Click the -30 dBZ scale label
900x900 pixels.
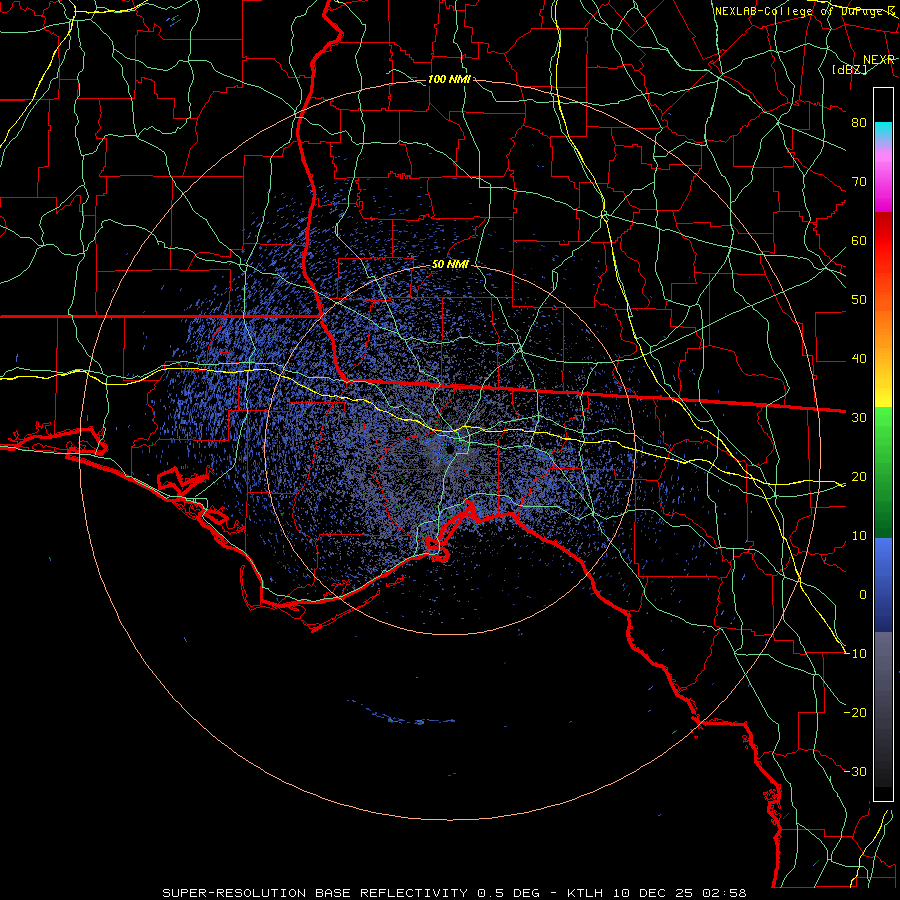855,771
